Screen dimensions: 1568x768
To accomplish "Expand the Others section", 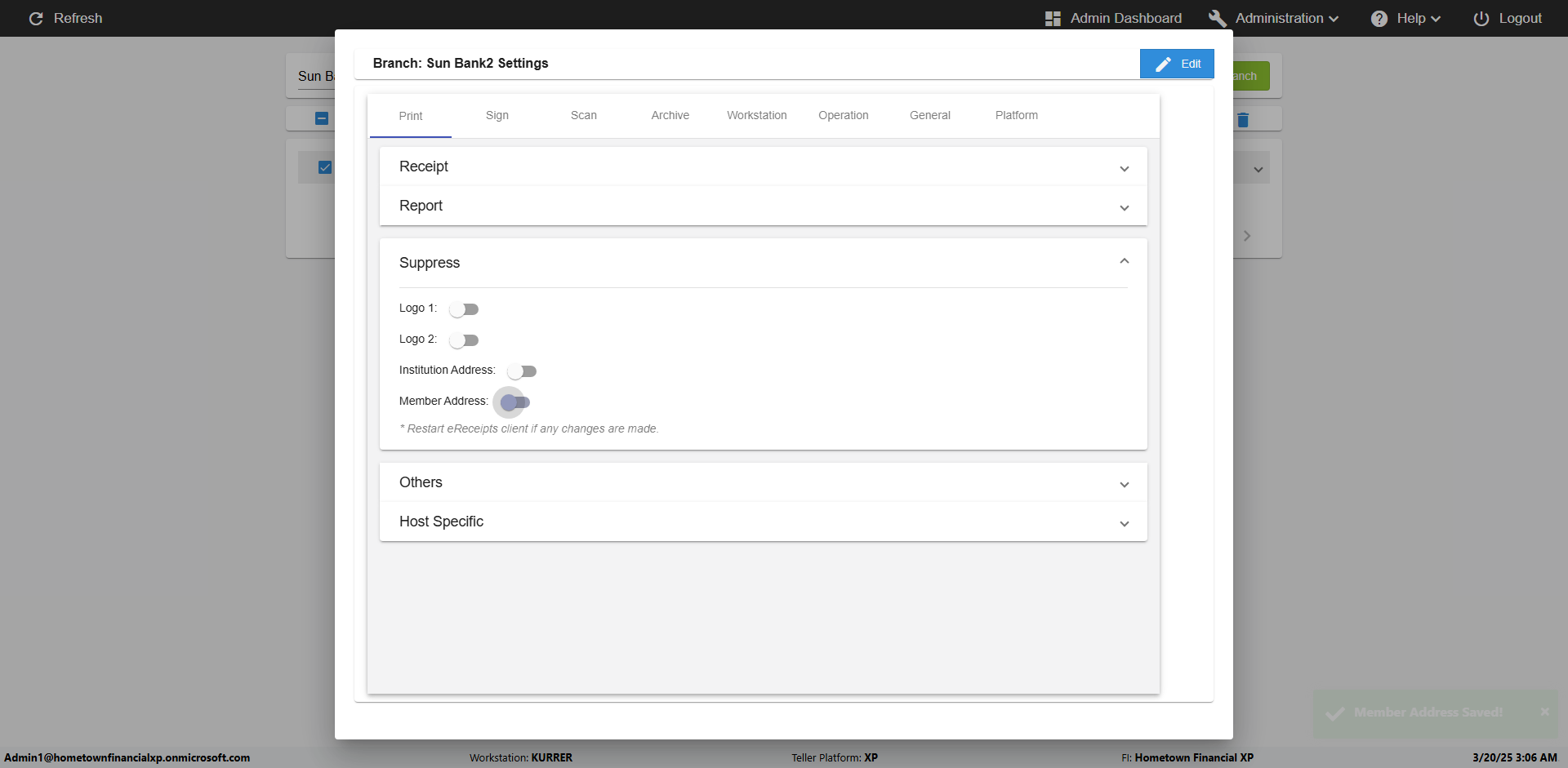I will [1125, 484].
